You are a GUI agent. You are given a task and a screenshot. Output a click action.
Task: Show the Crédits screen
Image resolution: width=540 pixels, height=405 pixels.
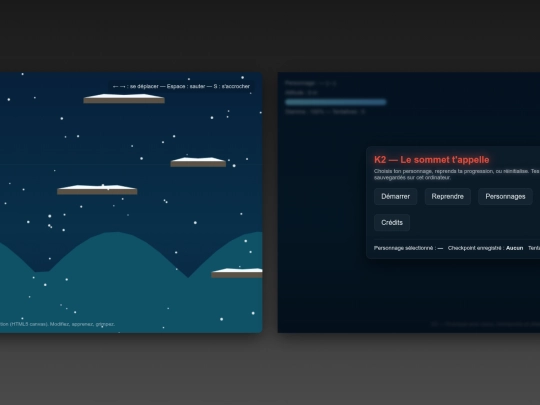point(392,222)
